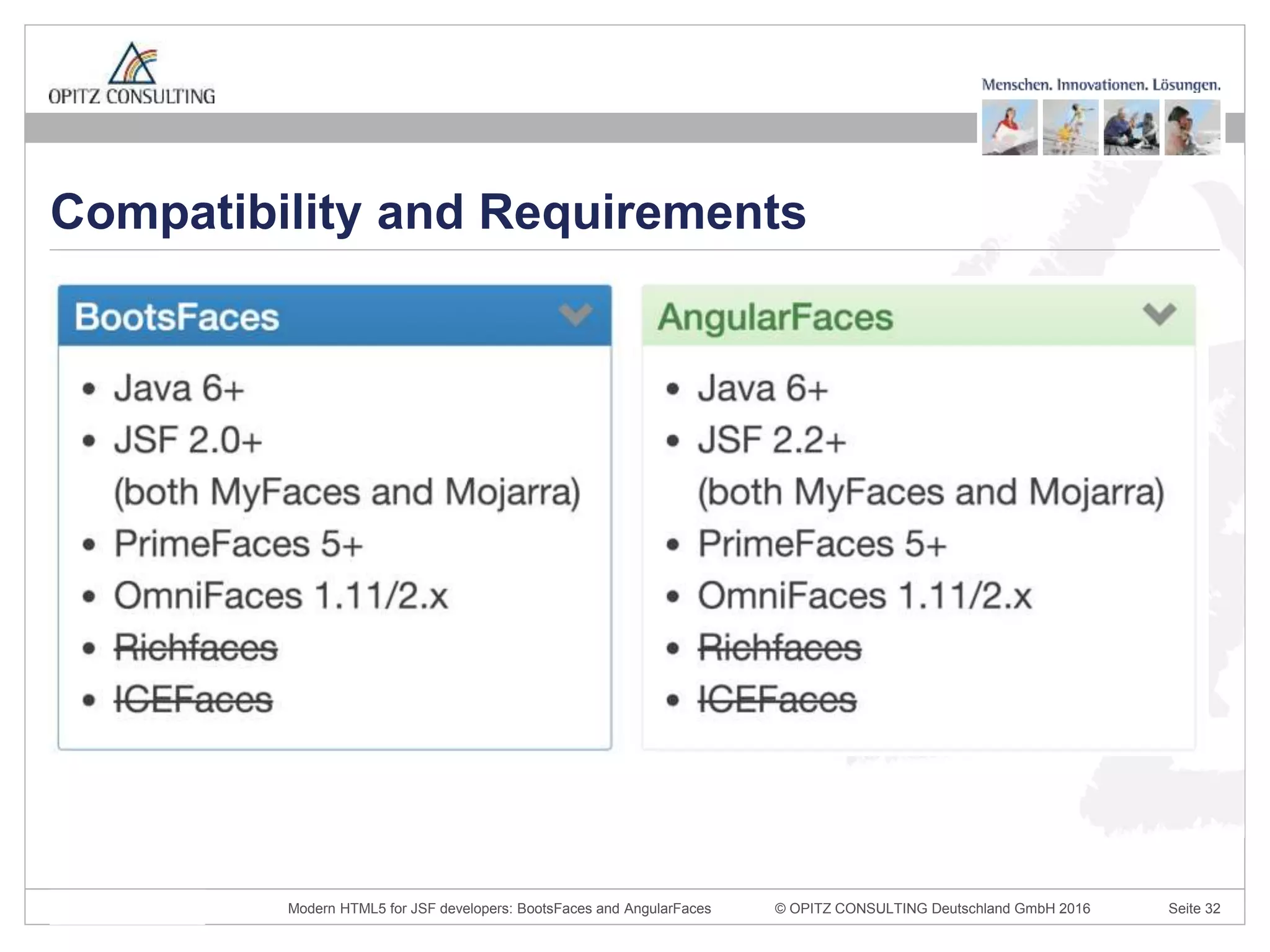Click struck-through 'Richfaces' in the BootsFaces panel
Screen dimensions: 1270x952
(x=195, y=648)
